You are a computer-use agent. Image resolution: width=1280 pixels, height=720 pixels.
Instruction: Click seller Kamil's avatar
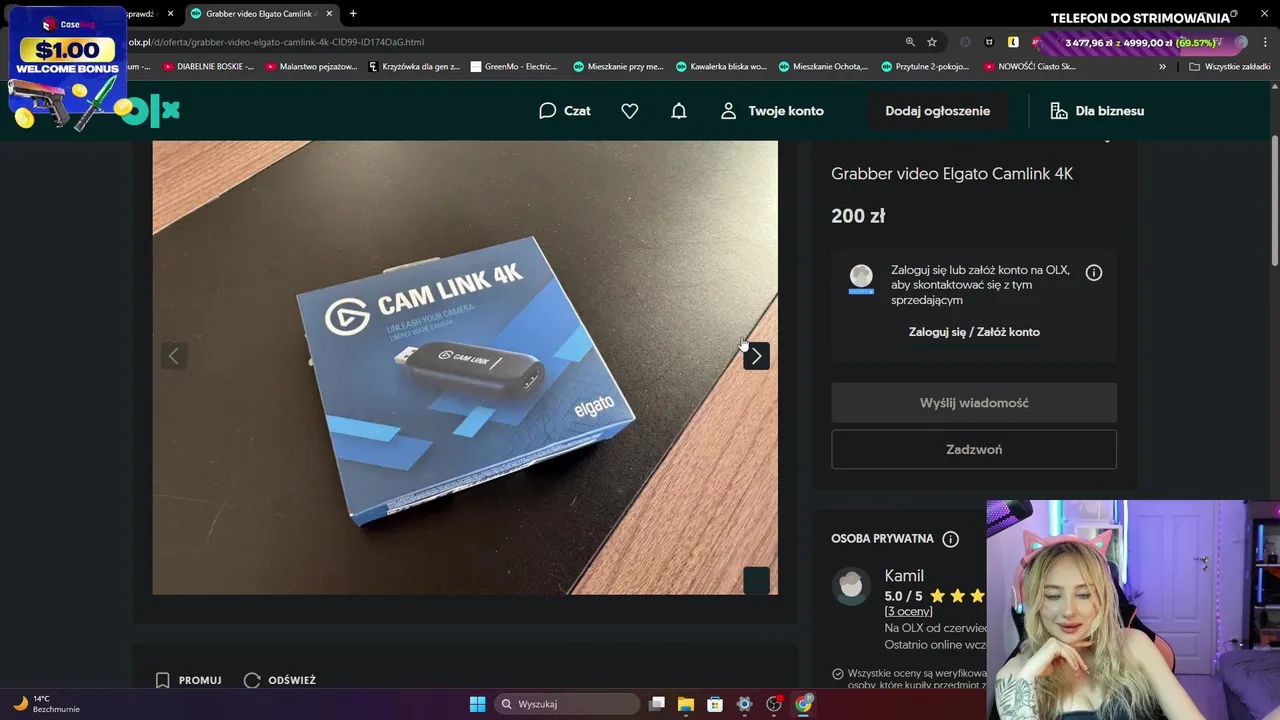[851, 586]
